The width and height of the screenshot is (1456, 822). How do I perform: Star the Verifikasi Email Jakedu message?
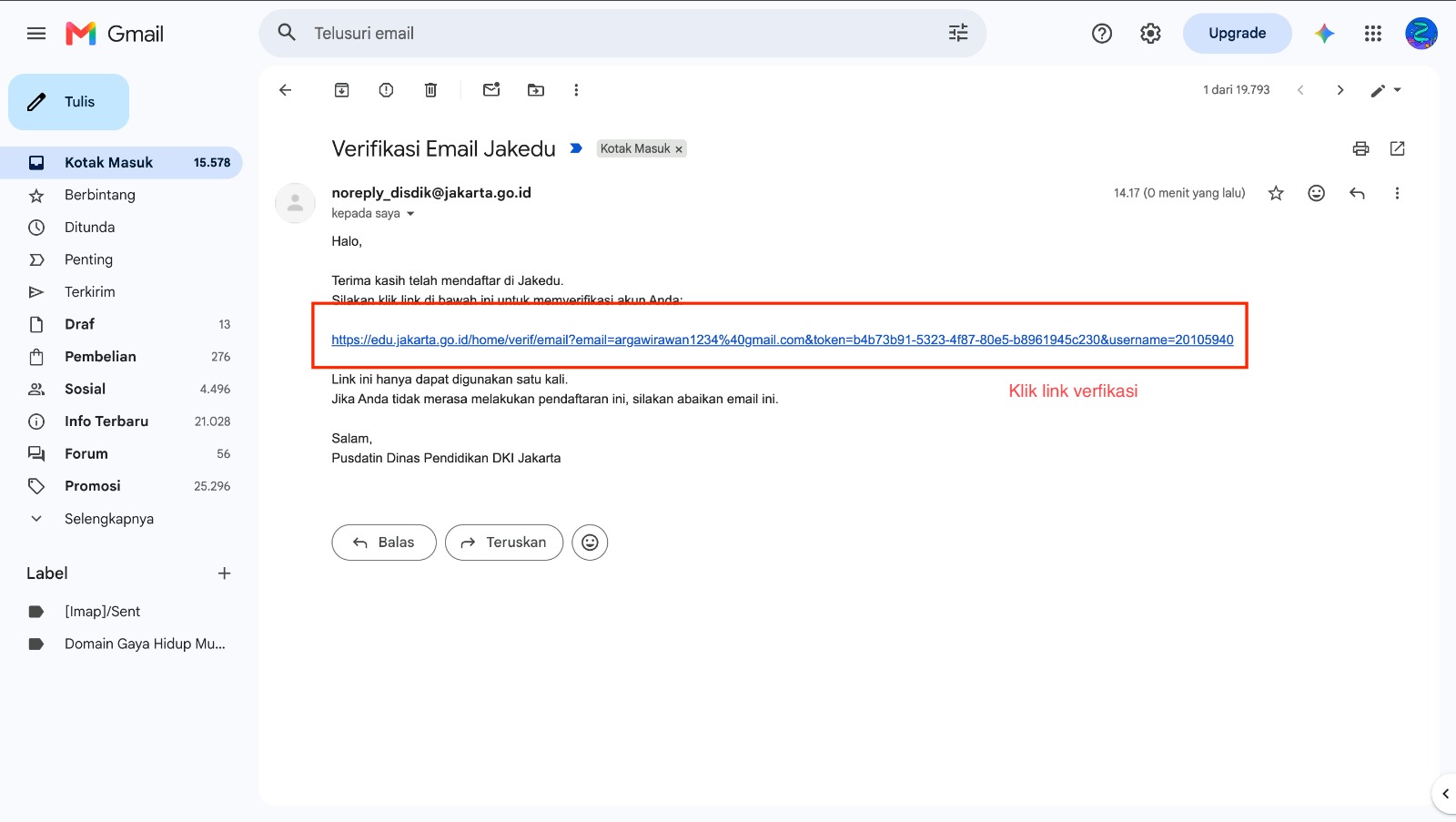1276,193
